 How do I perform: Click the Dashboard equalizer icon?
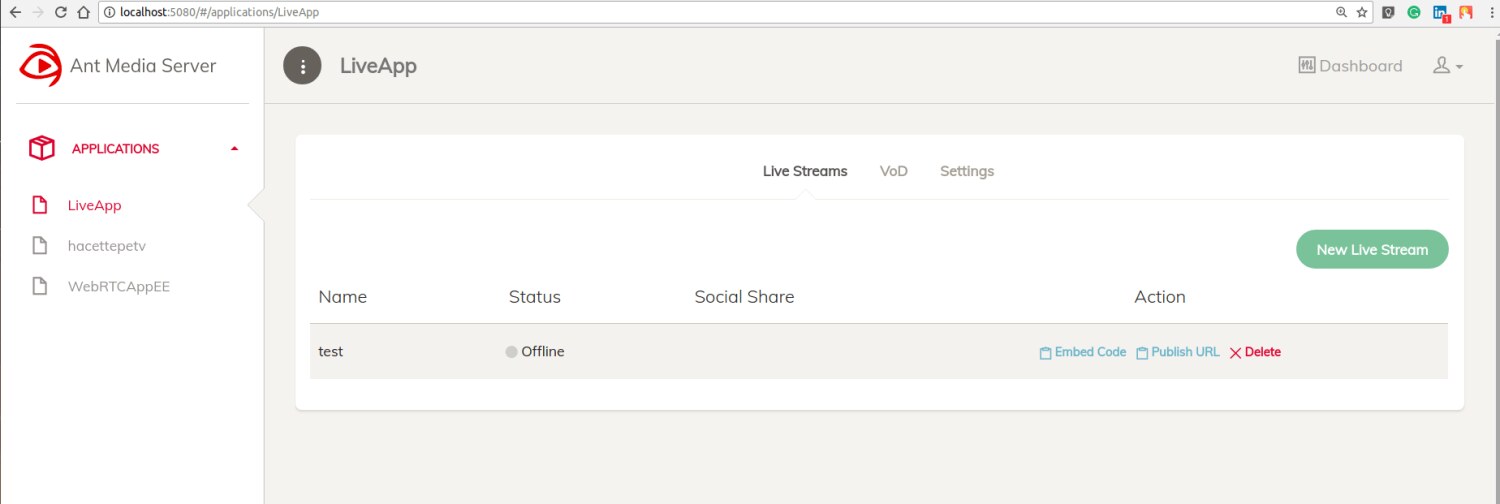(x=1307, y=66)
